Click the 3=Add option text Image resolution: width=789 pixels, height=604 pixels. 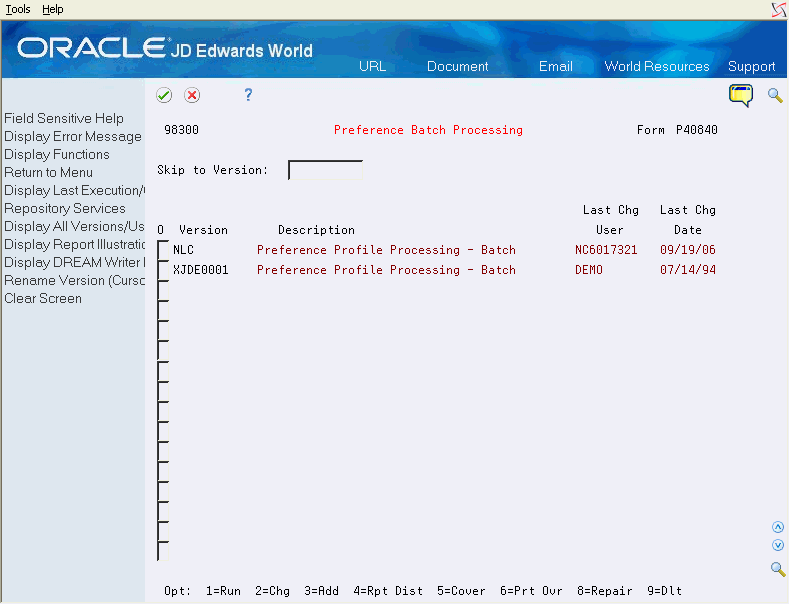(321, 591)
